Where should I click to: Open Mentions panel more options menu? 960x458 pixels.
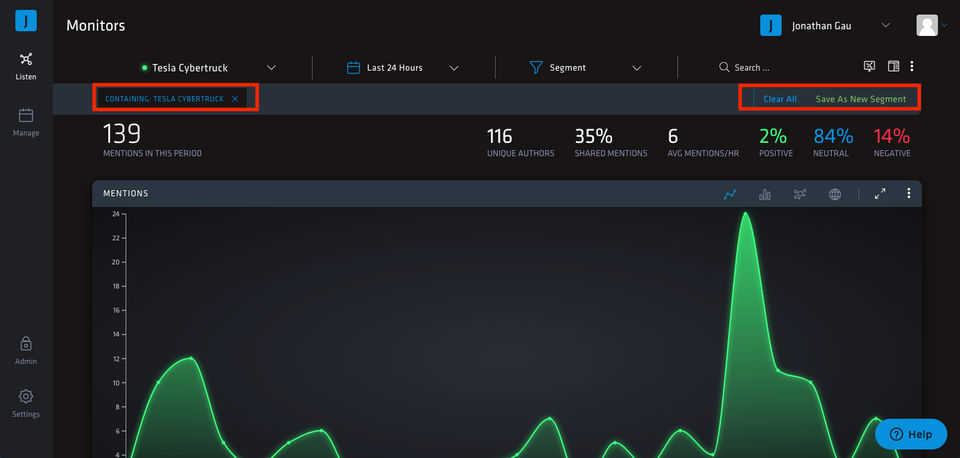pyautogui.click(x=909, y=193)
